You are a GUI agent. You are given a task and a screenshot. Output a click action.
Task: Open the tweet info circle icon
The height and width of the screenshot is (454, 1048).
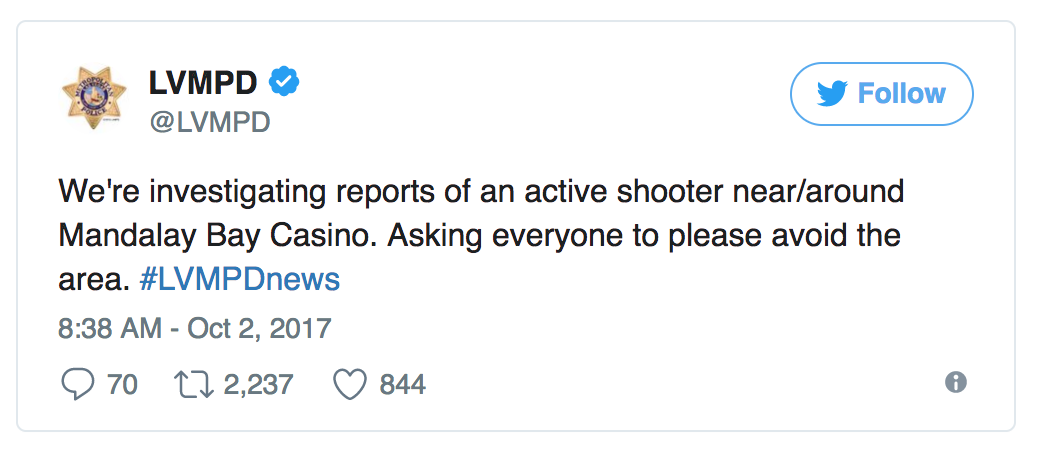click(956, 383)
